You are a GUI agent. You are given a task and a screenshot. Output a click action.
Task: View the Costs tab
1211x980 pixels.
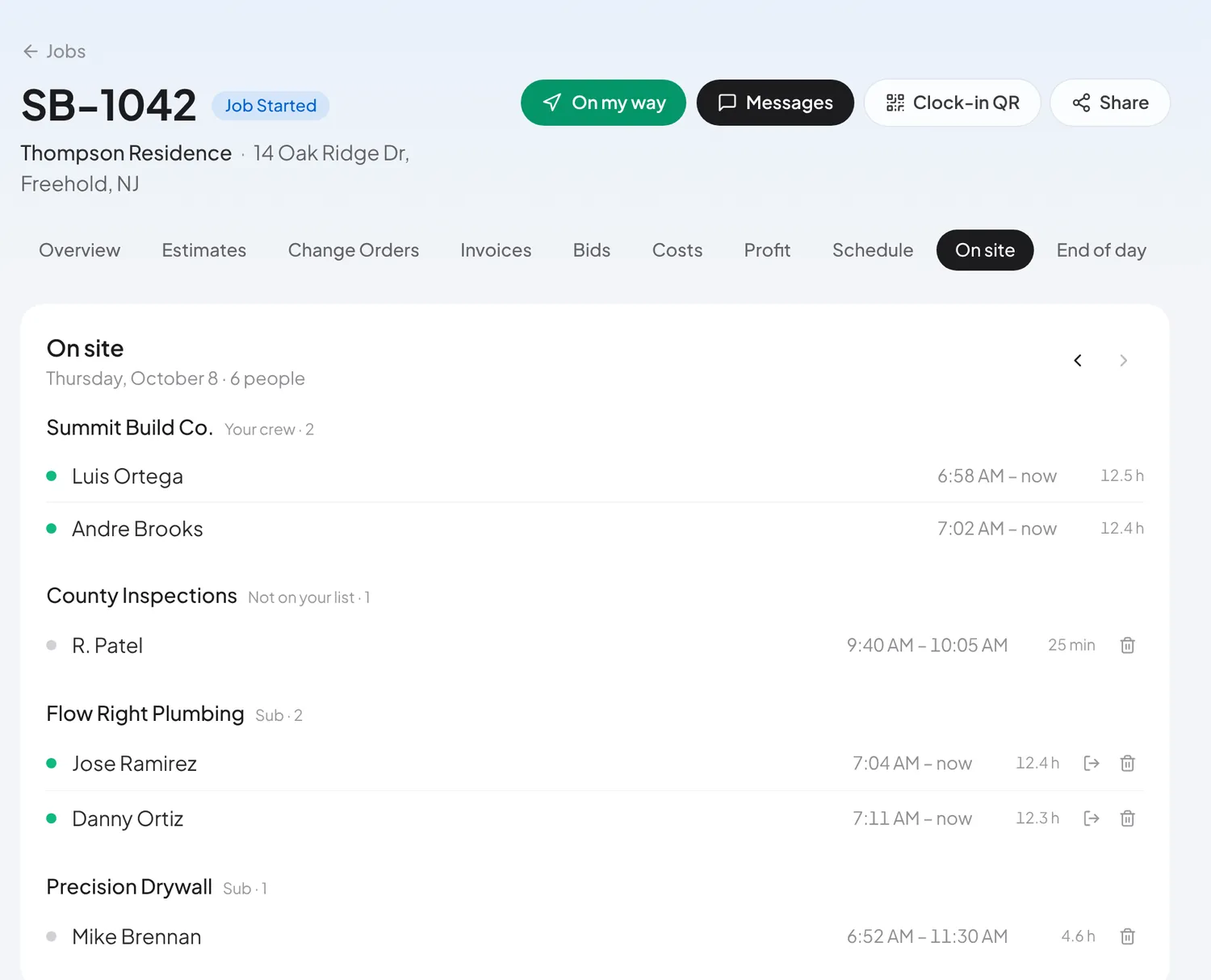(x=677, y=250)
